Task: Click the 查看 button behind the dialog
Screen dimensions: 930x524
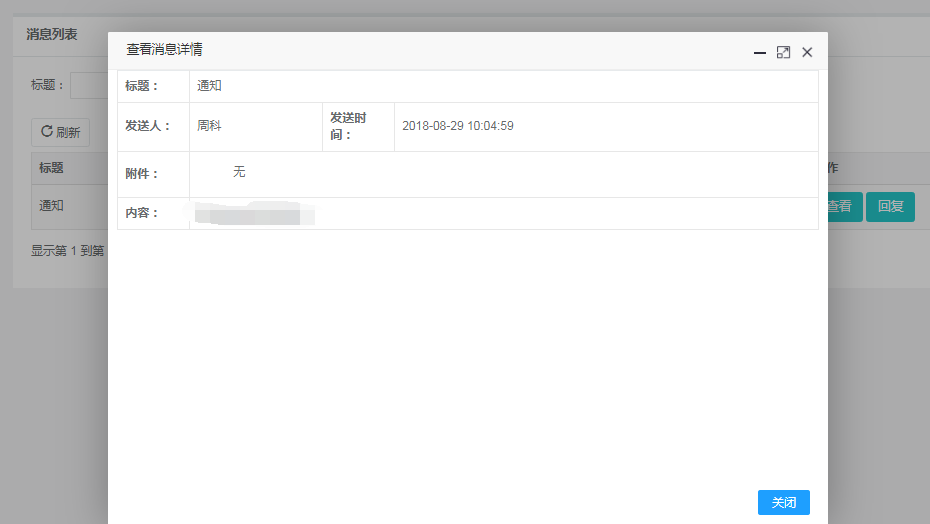Action: point(845,207)
